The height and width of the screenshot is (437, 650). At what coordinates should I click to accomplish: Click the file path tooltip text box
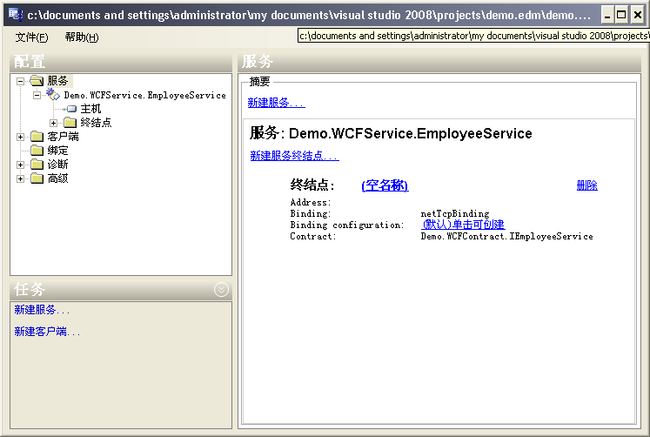[x=473, y=36]
